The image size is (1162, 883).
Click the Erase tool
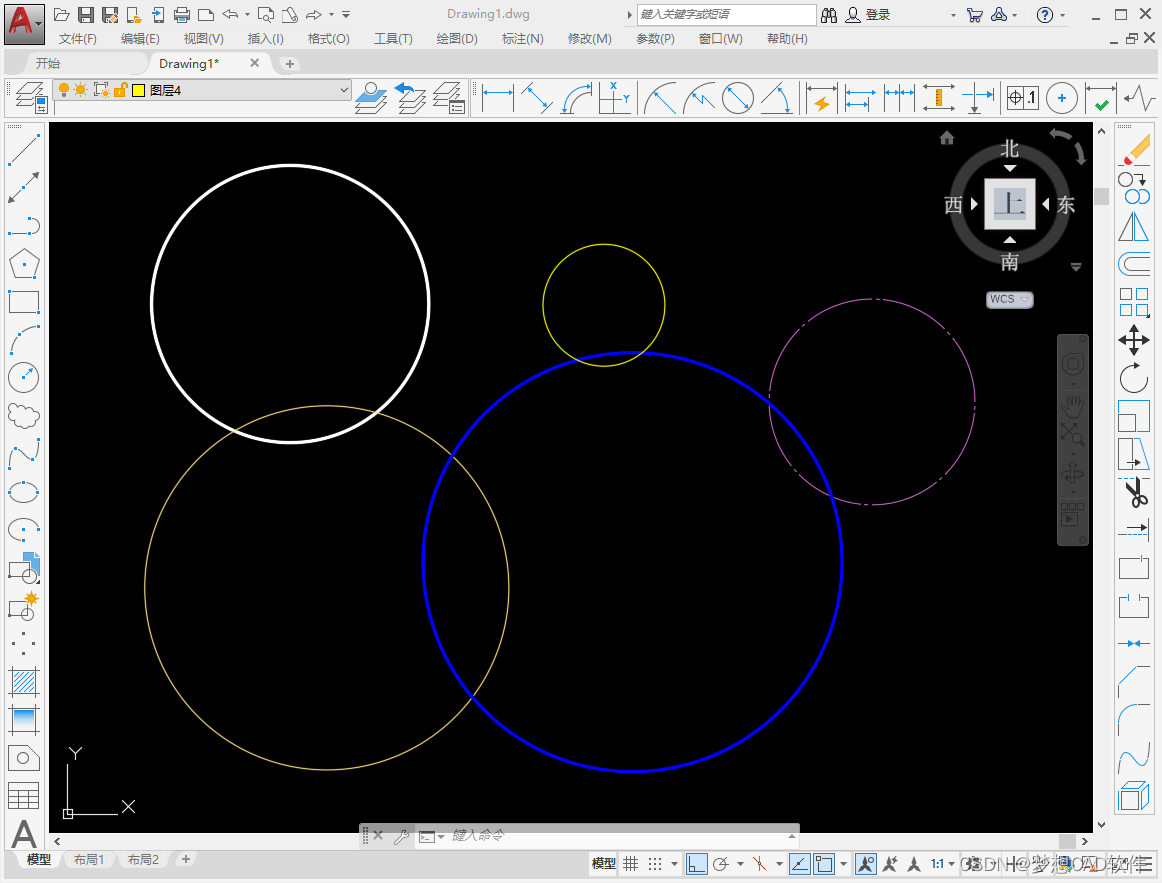click(x=1134, y=150)
